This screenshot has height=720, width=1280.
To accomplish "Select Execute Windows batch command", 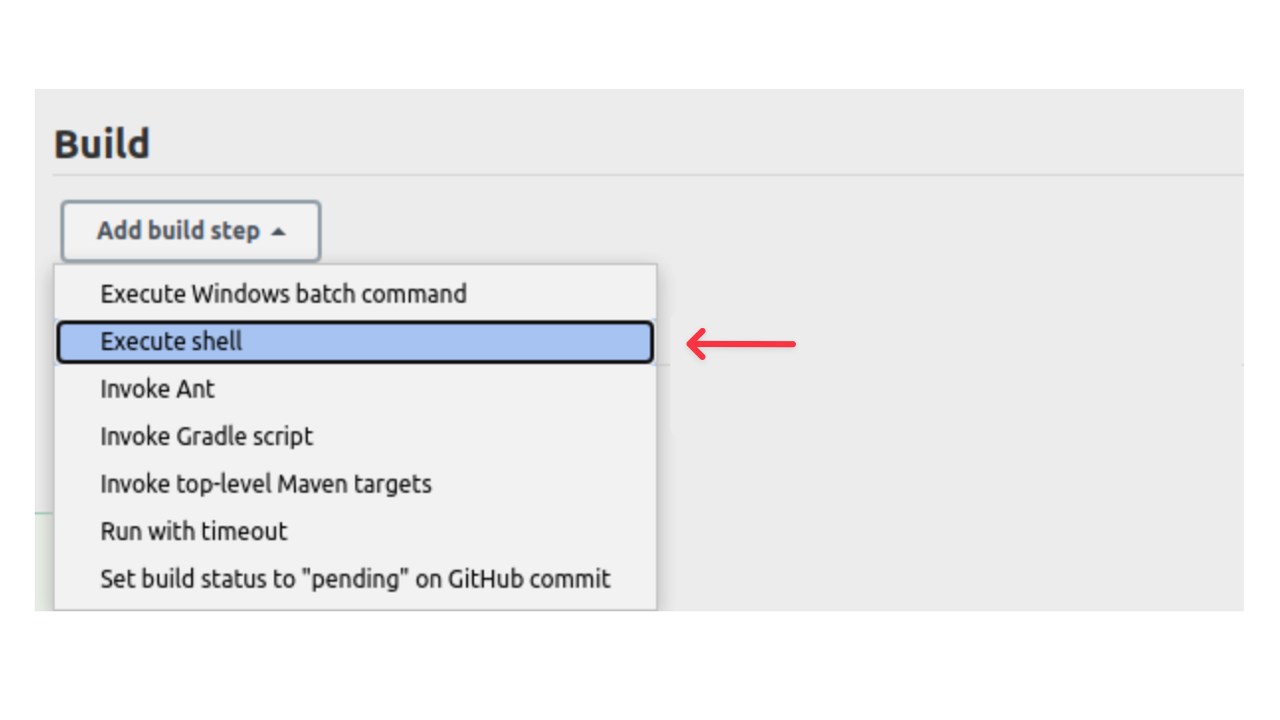I will click(283, 294).
